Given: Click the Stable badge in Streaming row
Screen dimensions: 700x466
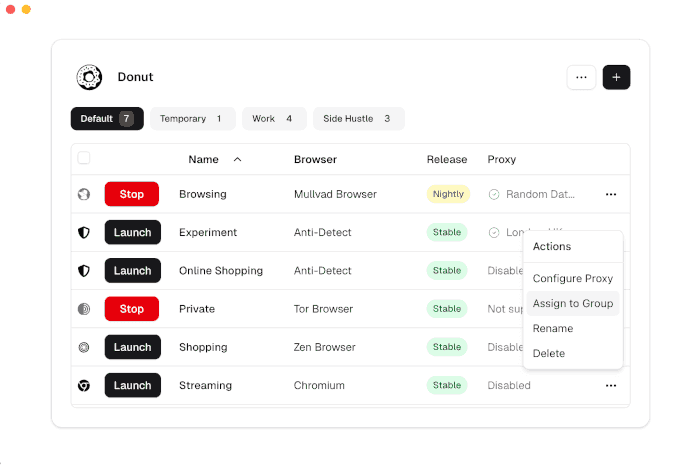Looking at the screenshot, I should coord(447,385).
